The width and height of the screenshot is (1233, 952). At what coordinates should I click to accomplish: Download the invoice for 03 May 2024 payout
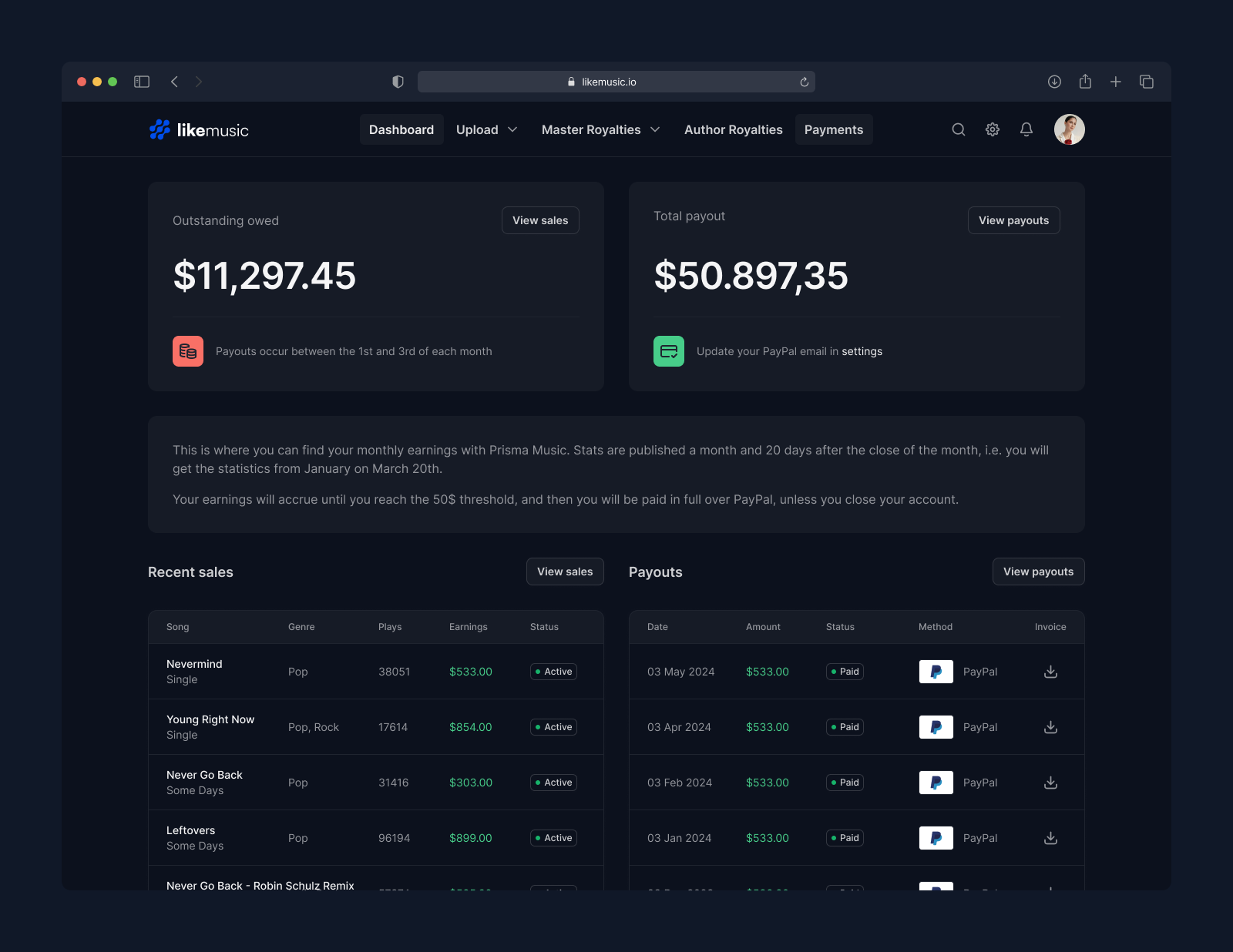pyautogui.click(x=1050, y=672)
